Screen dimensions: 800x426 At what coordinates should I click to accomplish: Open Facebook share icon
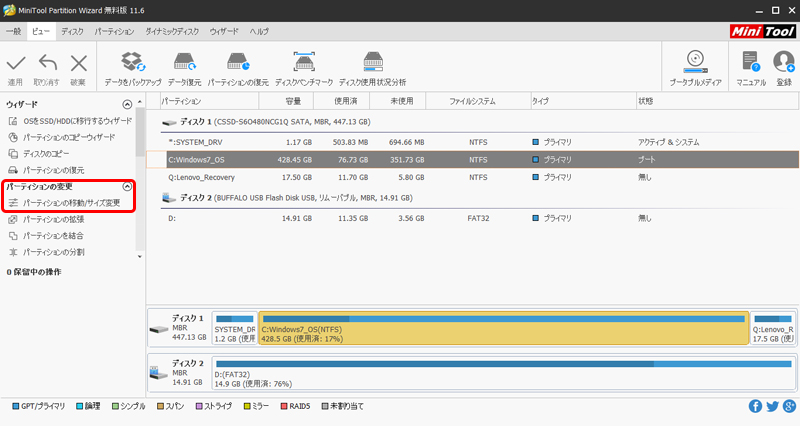755,406
